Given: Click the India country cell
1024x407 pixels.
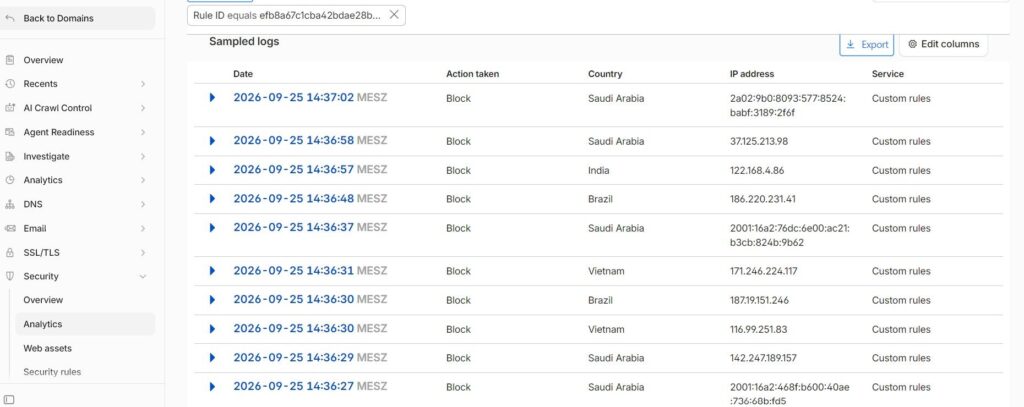Looking at the screenshot, I should (598, 171).
